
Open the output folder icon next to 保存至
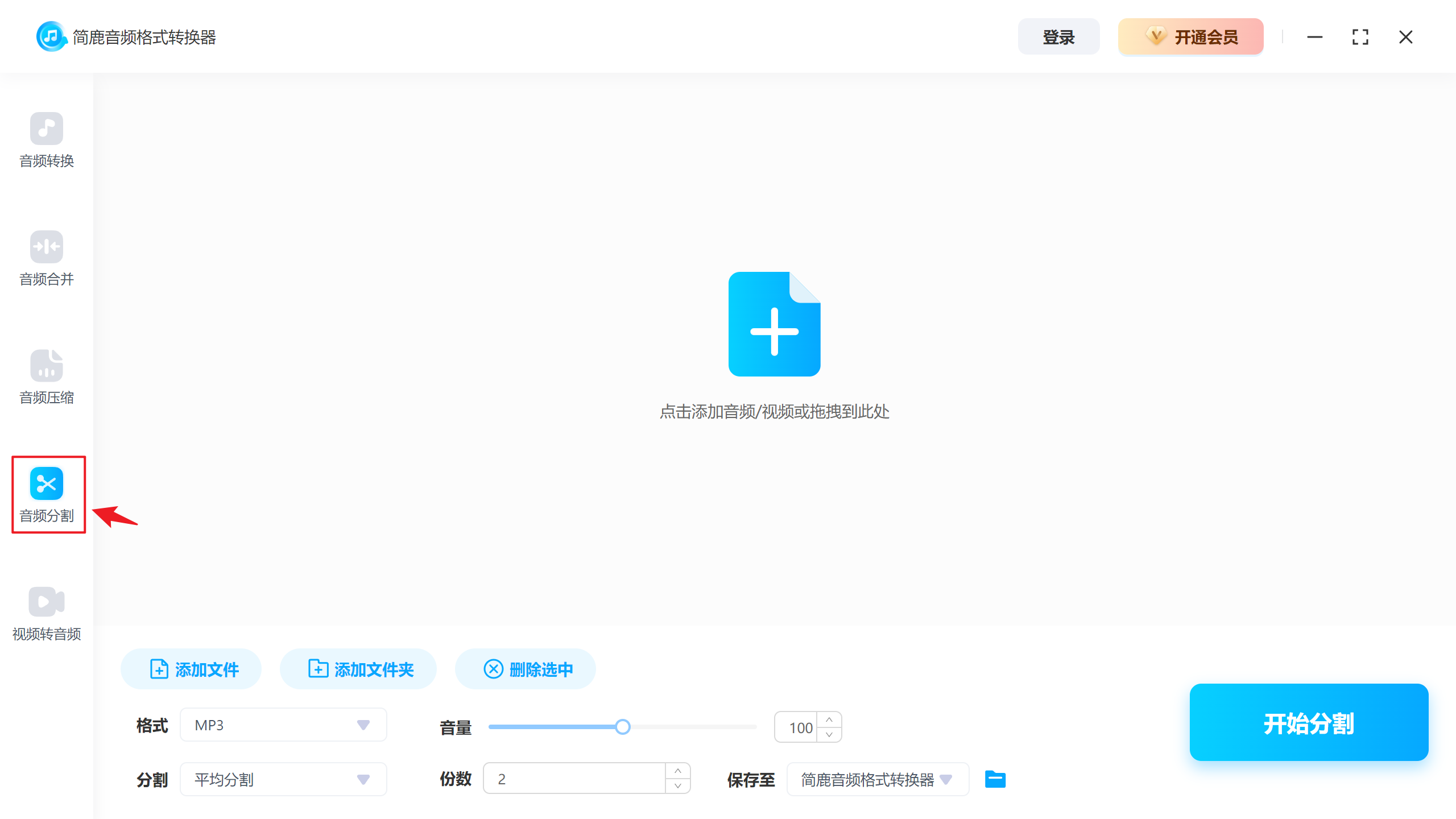click(995, 779)
